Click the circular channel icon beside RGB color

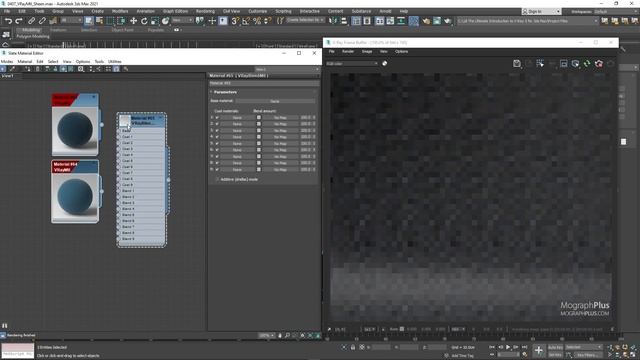point(384,63)
